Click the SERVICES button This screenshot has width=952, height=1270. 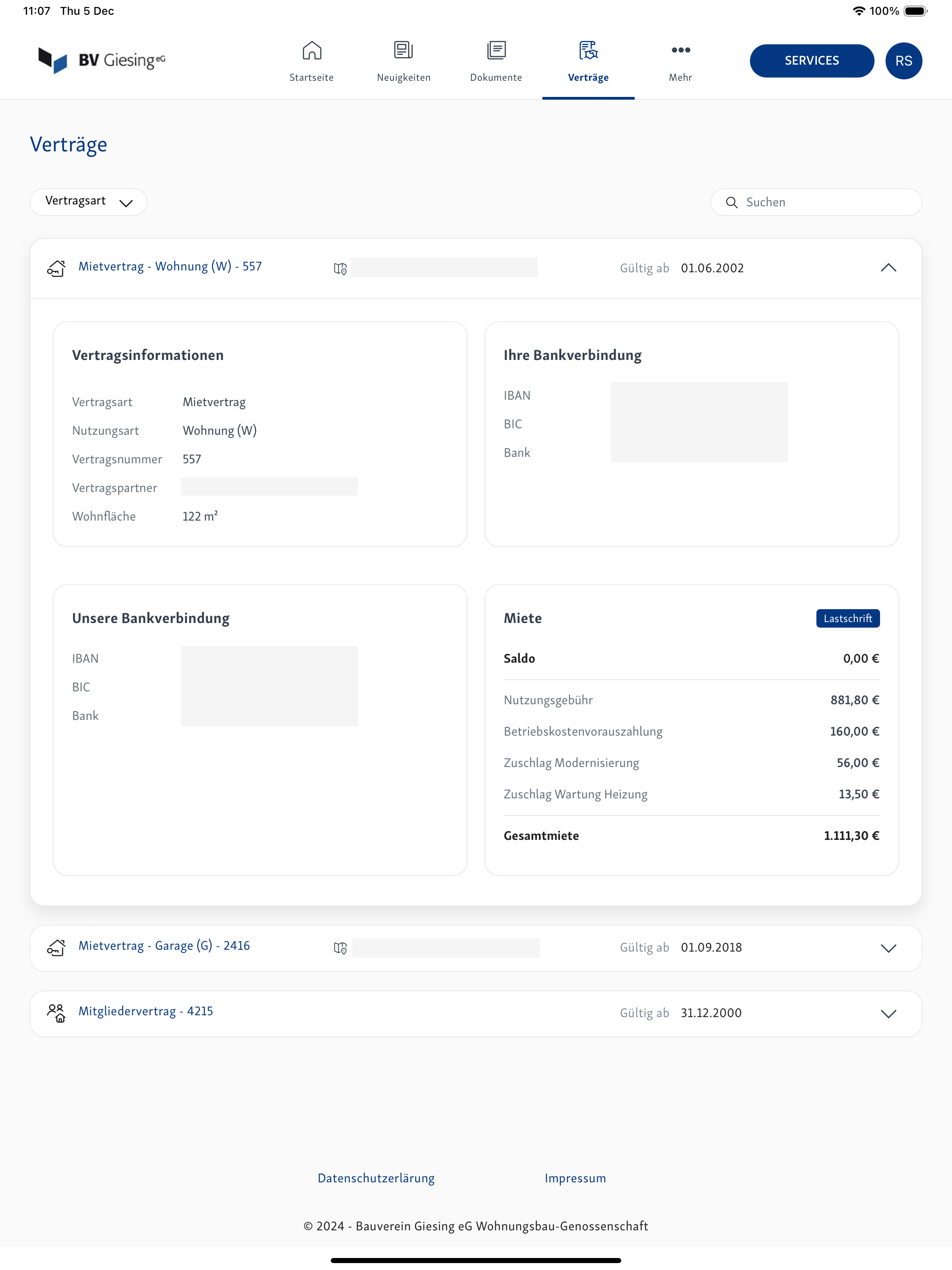coord(811,61)
